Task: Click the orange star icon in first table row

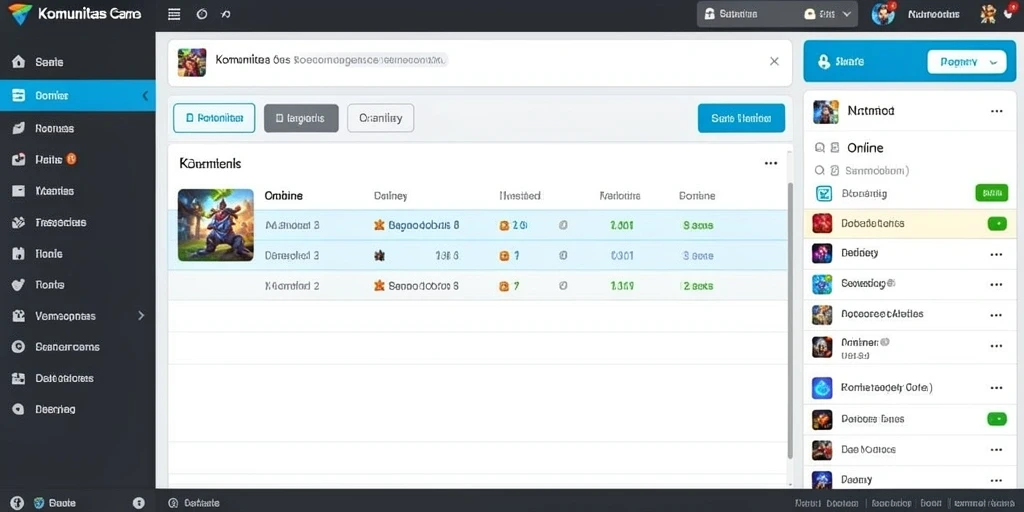Action: pos(379,225)
